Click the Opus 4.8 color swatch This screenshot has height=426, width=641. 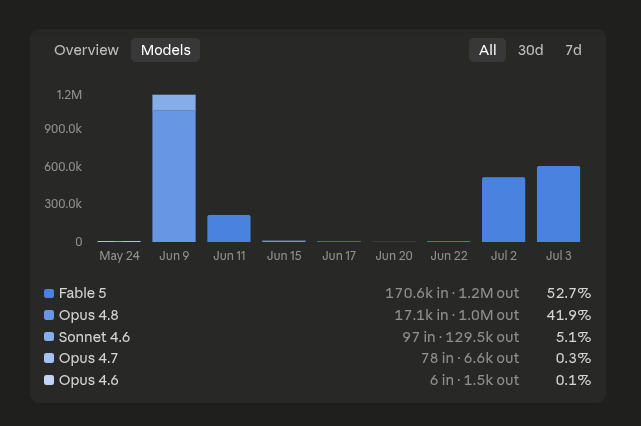coord(49,315)
